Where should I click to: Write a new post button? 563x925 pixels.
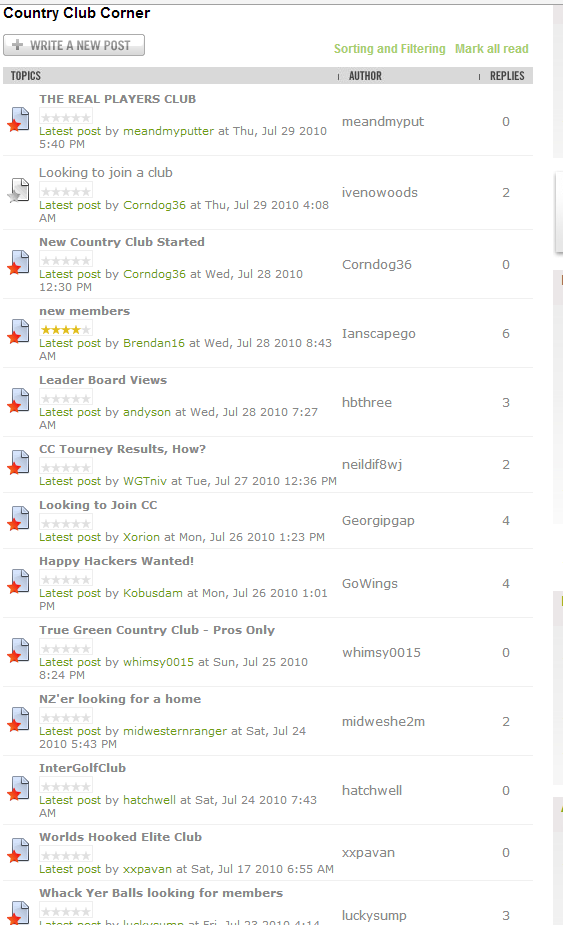pyautogui.click(x=74, y=45)
